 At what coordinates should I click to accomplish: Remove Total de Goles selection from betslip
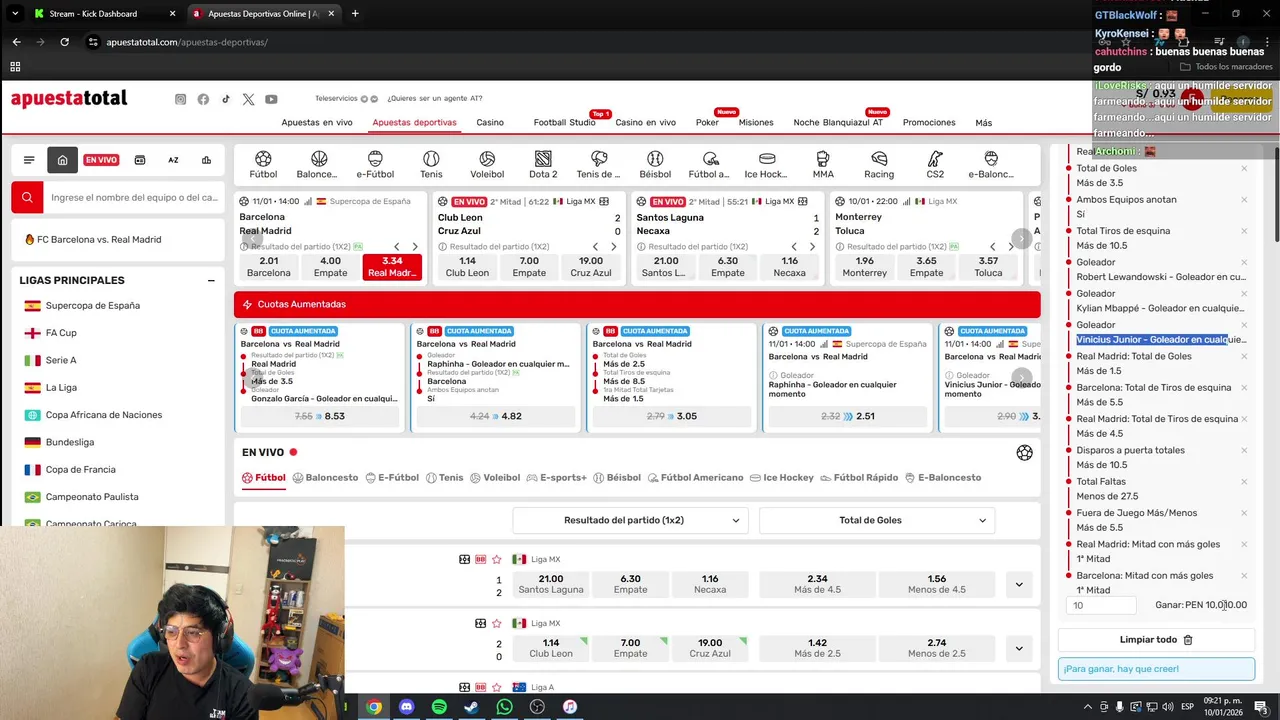click(1244, 168)
